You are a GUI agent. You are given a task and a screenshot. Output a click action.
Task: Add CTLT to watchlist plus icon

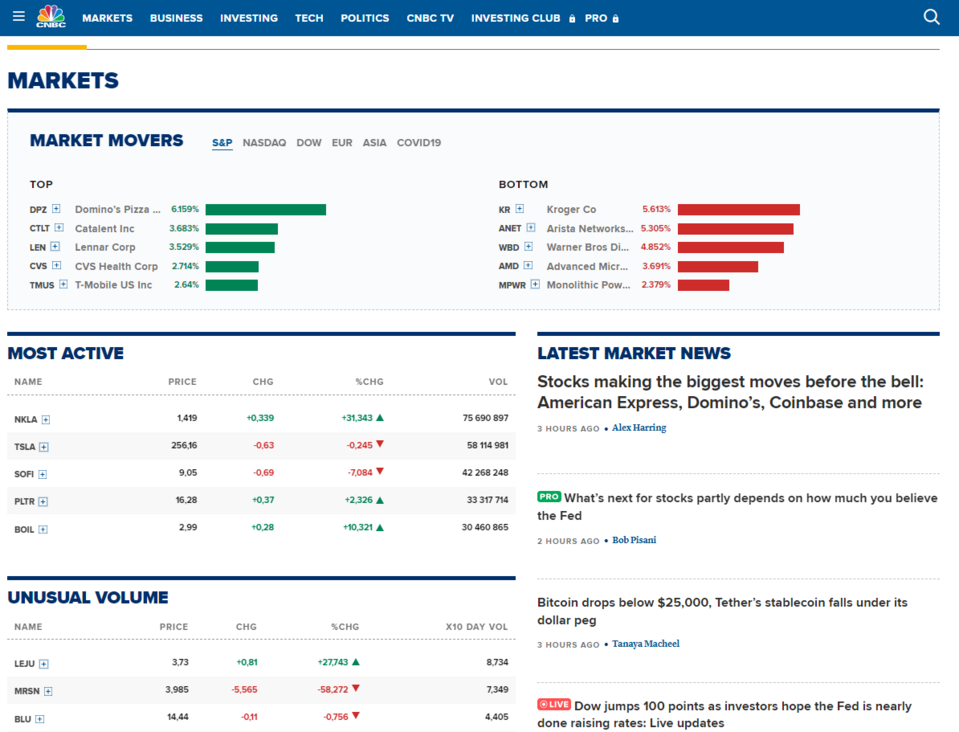tap(59, 227)
